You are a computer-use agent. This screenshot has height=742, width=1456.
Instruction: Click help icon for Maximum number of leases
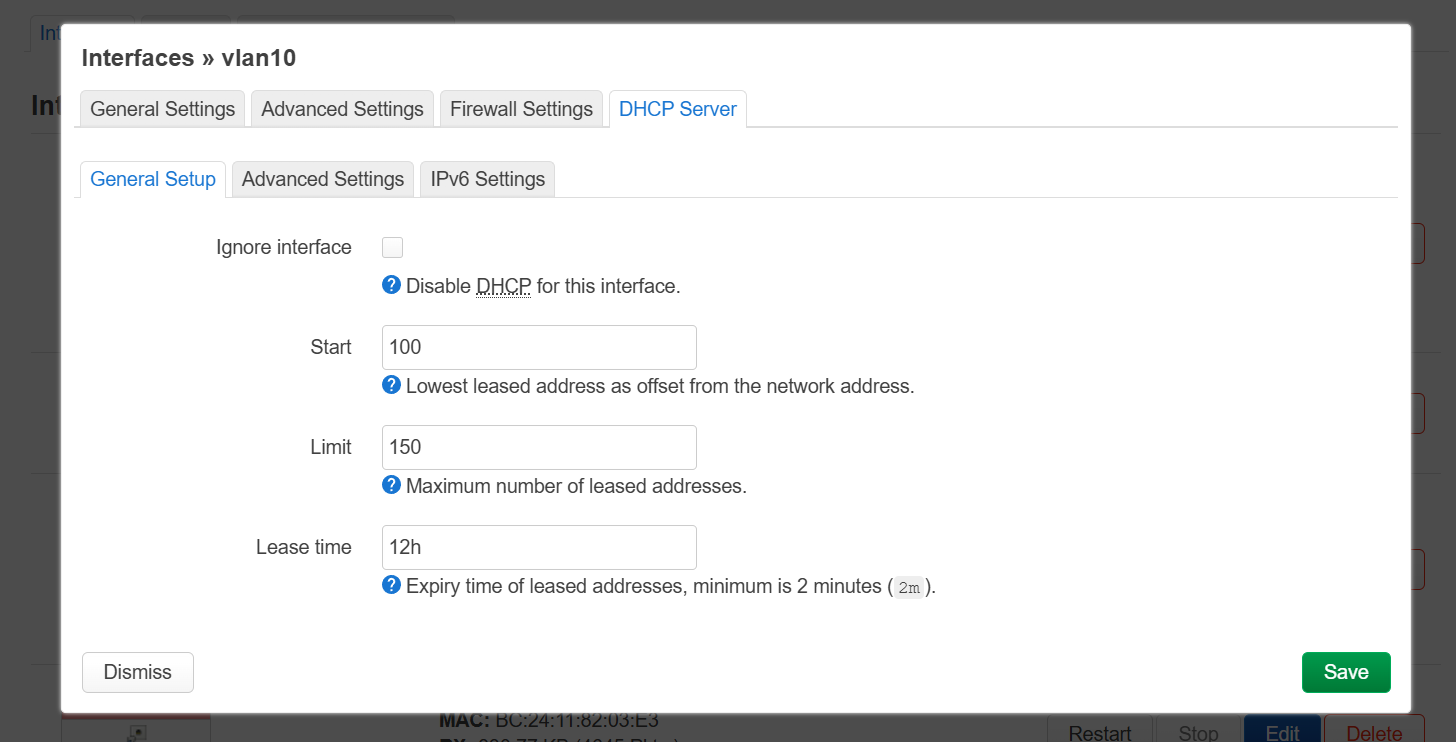click(392, 486)
